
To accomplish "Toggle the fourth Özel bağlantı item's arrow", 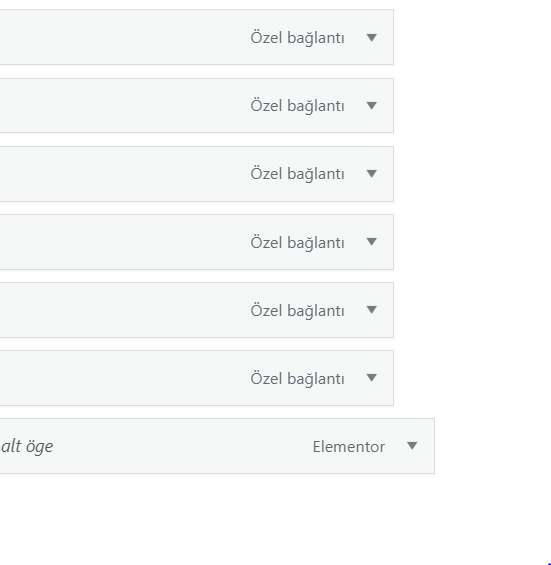I will point(372,242).
